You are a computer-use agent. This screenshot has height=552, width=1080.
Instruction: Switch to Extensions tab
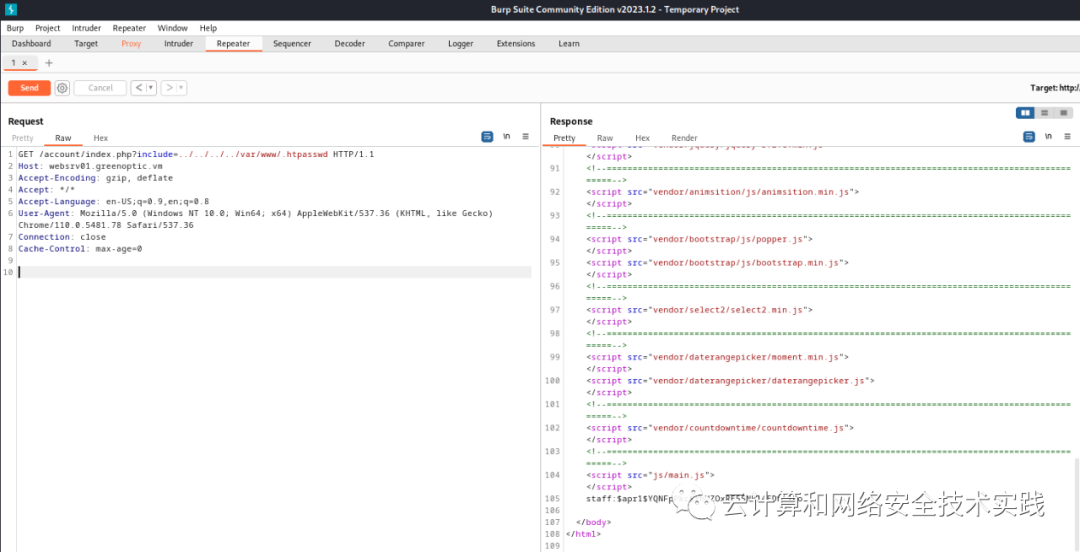516,43
